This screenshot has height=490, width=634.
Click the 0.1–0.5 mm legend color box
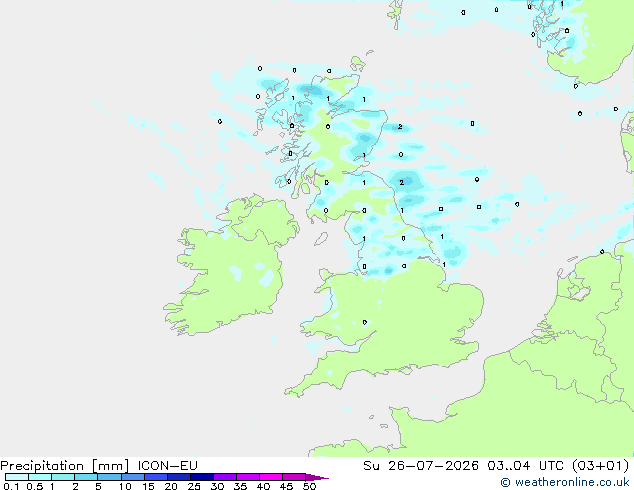[x=17, y=477]
